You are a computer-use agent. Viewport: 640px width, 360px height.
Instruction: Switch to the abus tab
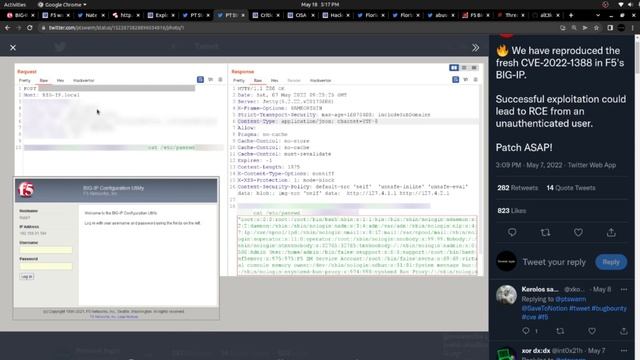[440, 15]
